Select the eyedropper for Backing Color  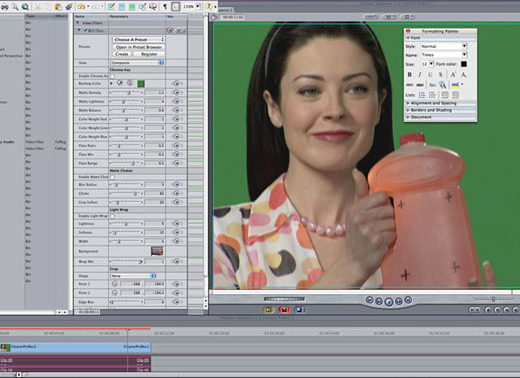(120, 83)
